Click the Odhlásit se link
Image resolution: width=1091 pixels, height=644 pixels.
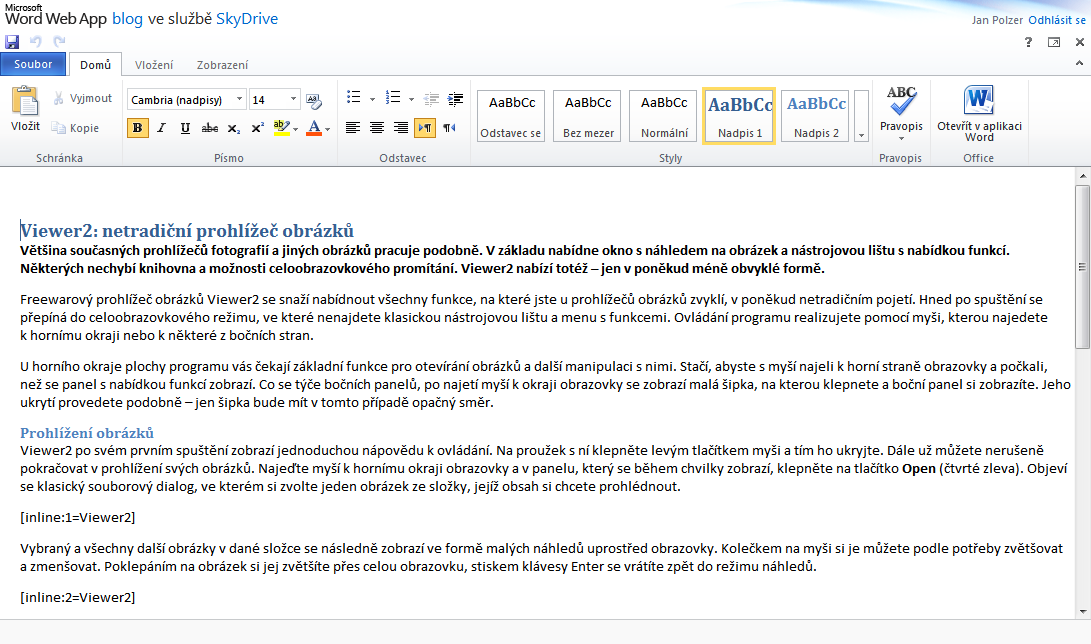click(1055, 20)
